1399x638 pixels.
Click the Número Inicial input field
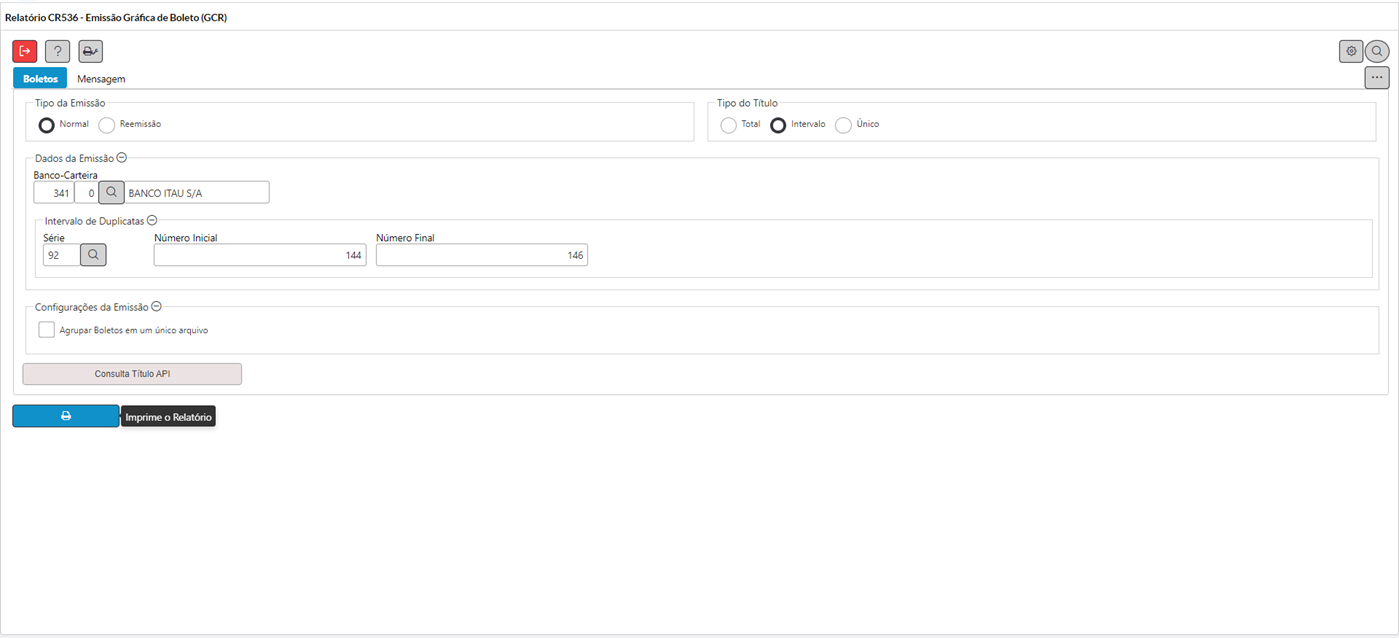260,256
